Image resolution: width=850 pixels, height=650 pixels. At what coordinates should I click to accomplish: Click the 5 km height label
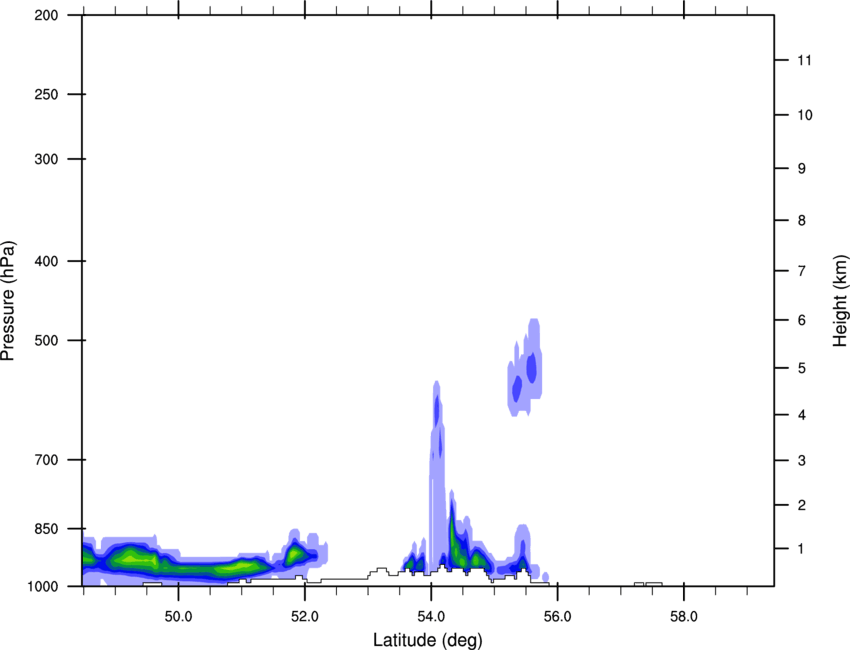[x=801, y=369]
